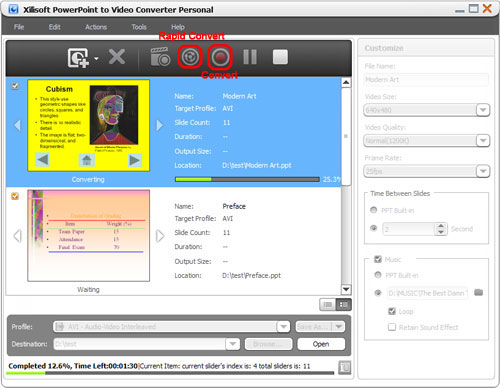
Task: Click the Customize panel header
Action: tap(426, 48)
